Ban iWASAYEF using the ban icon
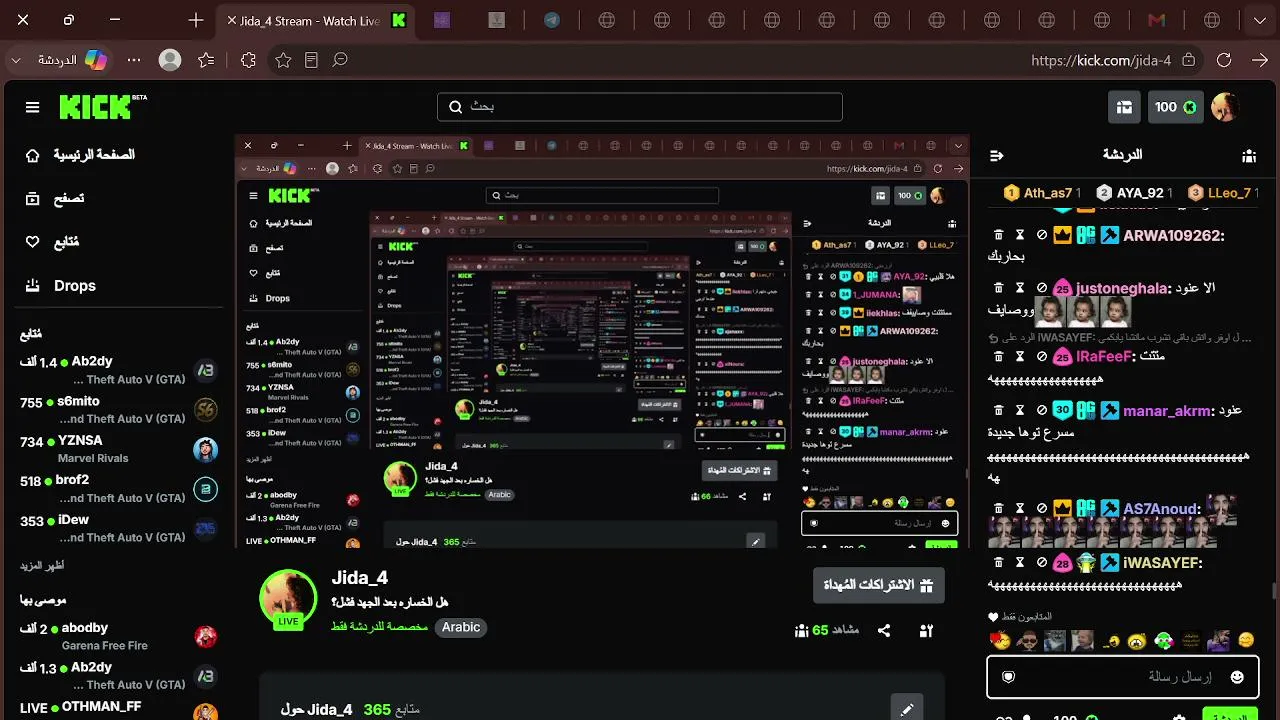This screenshot has width=1280, height=720. (1042, 563)
